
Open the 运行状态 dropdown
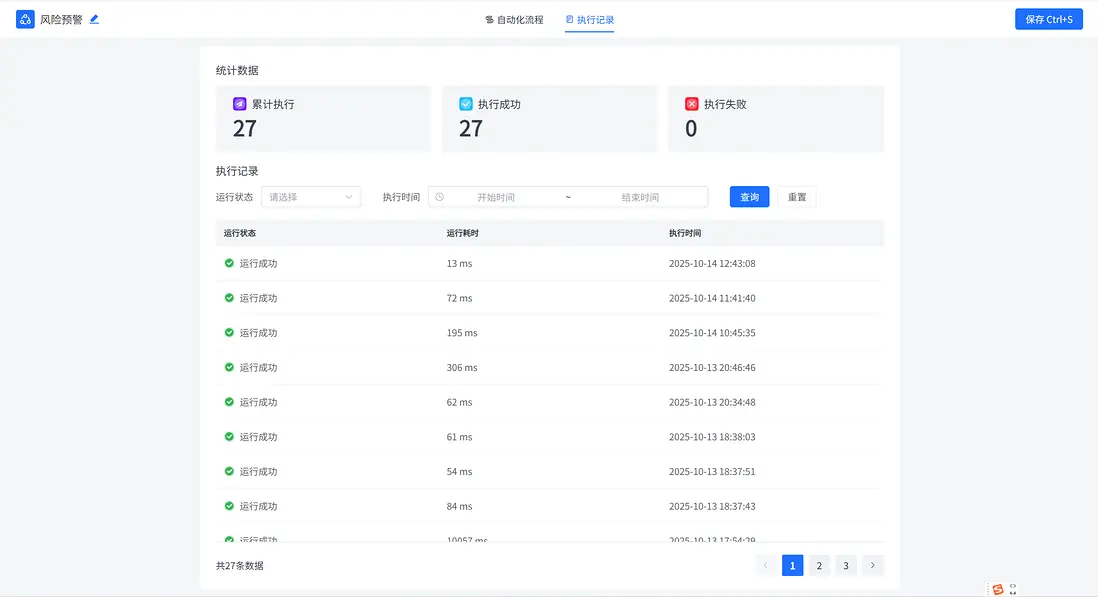pos(311,197)
